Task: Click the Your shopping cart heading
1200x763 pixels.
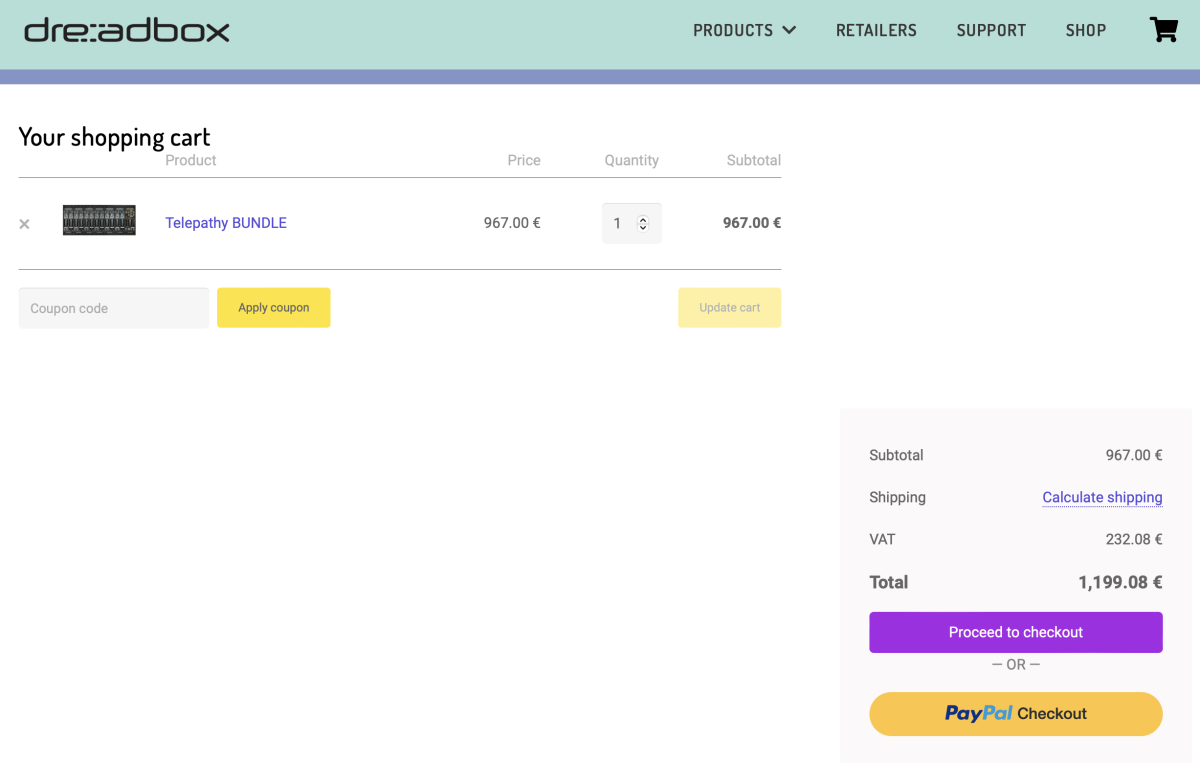Action: tap(115, 137)
